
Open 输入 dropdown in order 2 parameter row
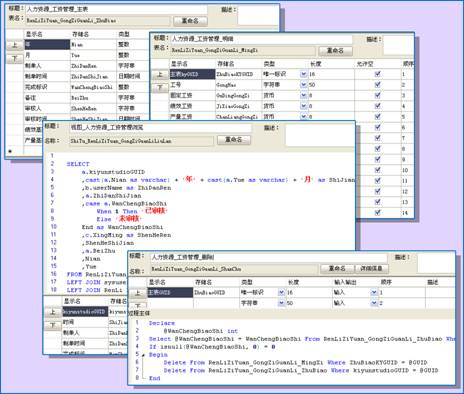tap(374, 303)
